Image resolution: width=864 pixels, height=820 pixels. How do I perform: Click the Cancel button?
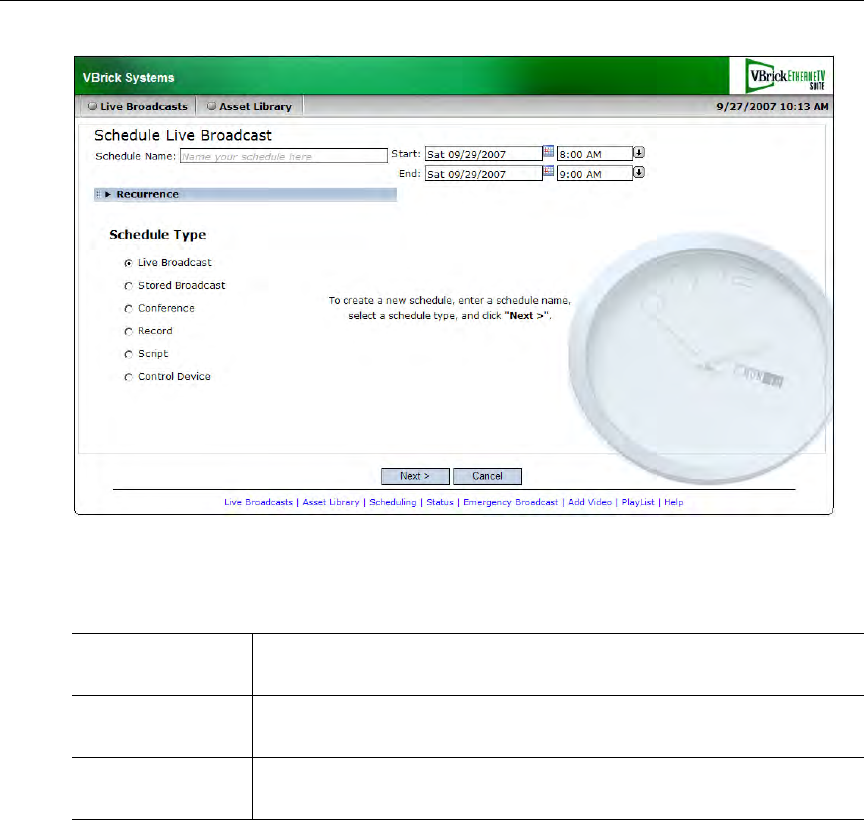pyautogui.click(x=487, y=476)
